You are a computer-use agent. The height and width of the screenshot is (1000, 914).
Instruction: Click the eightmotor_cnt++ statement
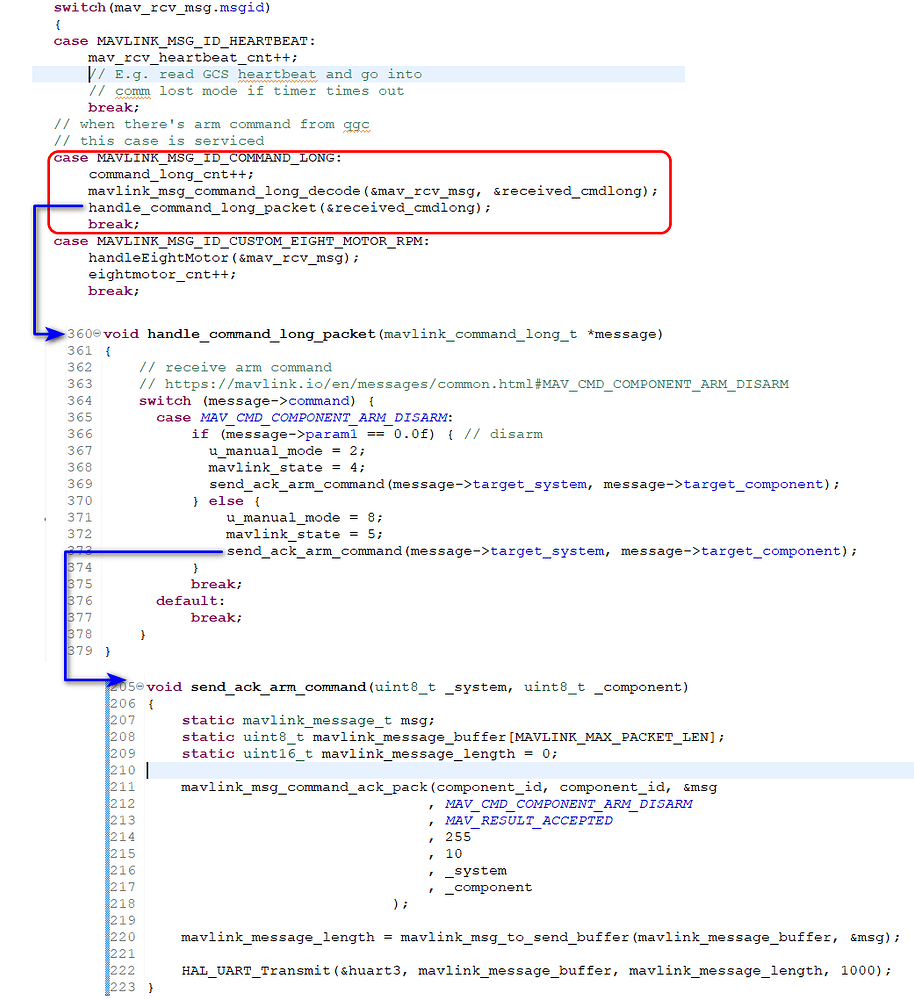(x=150, y=274)
